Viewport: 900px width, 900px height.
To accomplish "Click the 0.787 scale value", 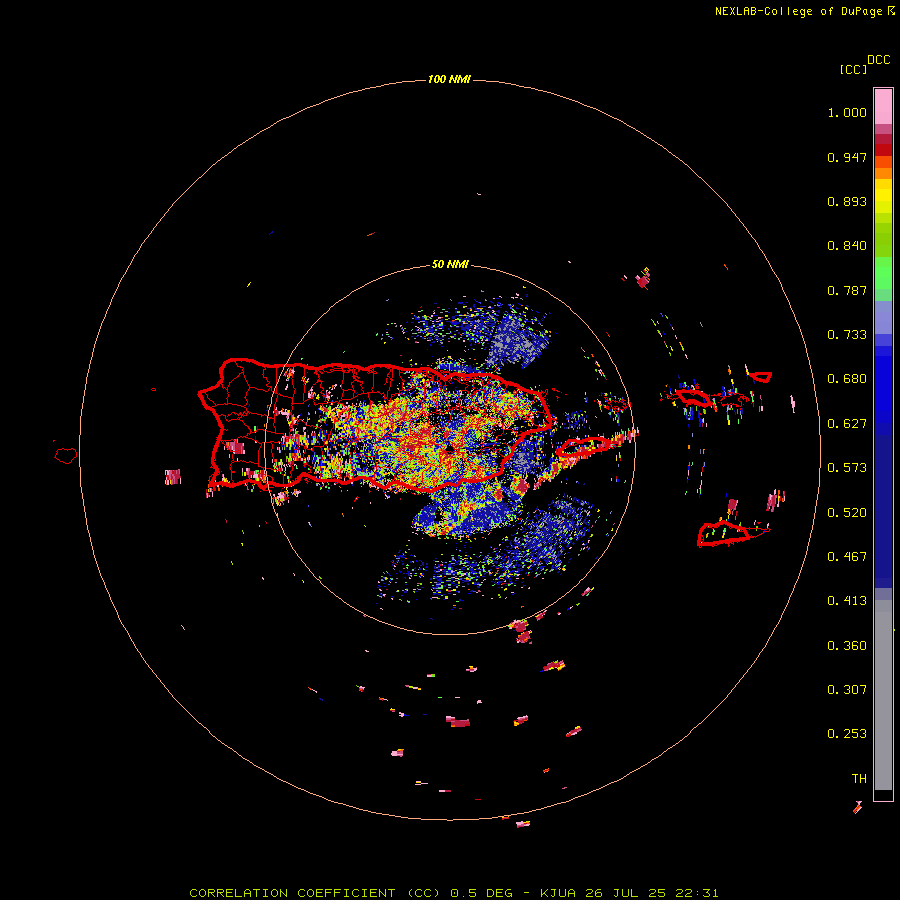I will click(x=847, y=290).
